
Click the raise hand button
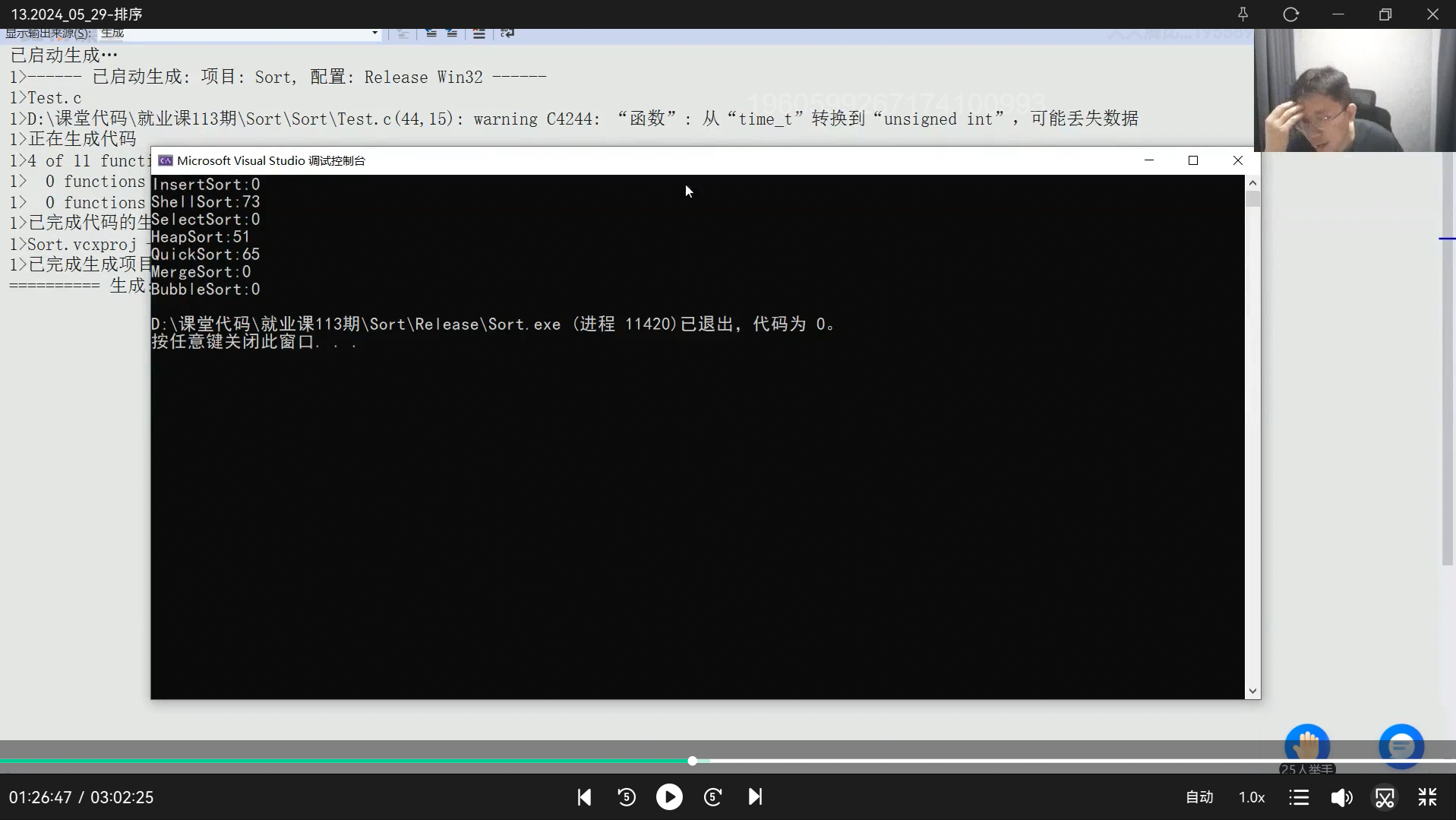click(1307, 746)
